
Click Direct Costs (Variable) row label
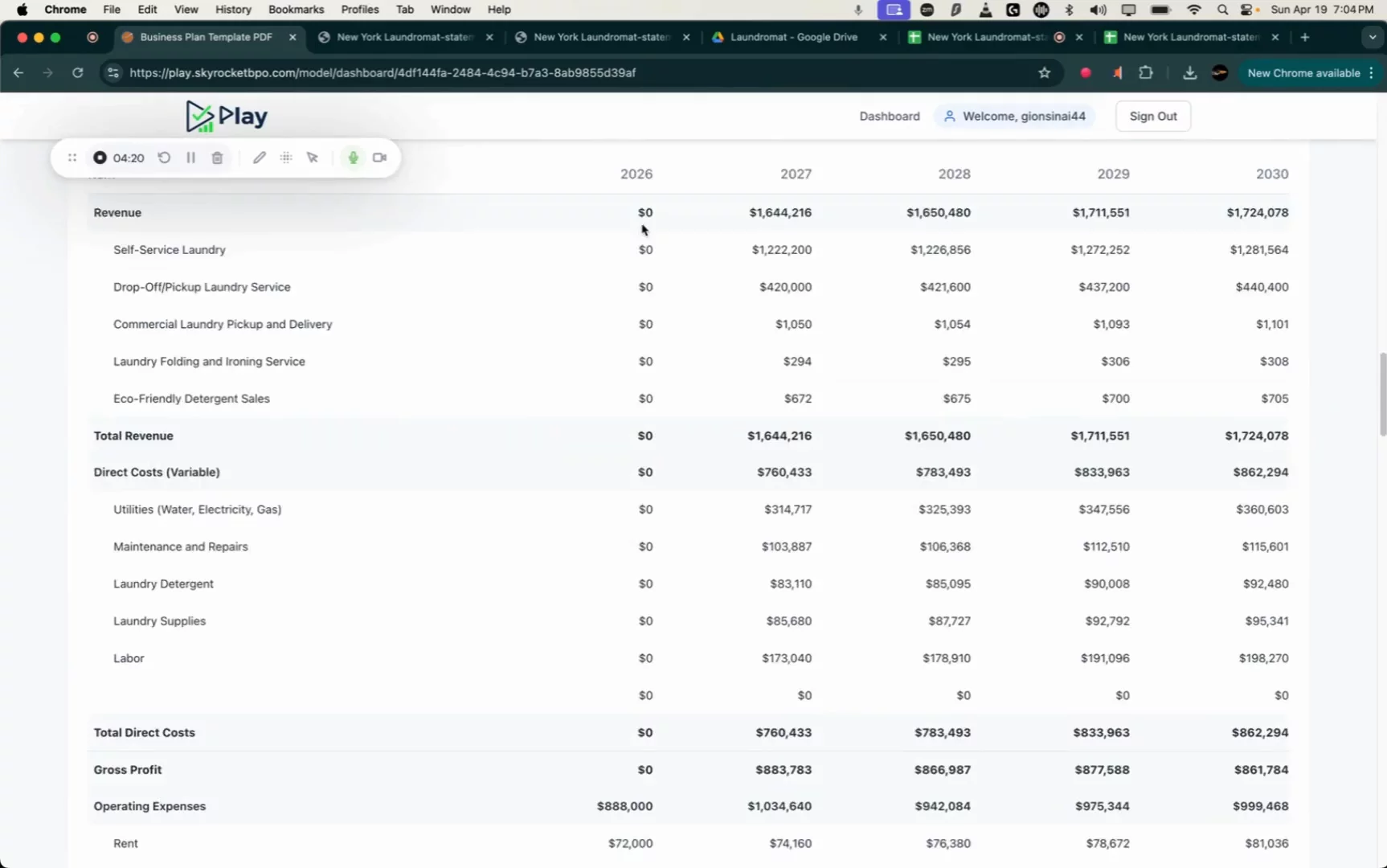[x=157, y=472]
